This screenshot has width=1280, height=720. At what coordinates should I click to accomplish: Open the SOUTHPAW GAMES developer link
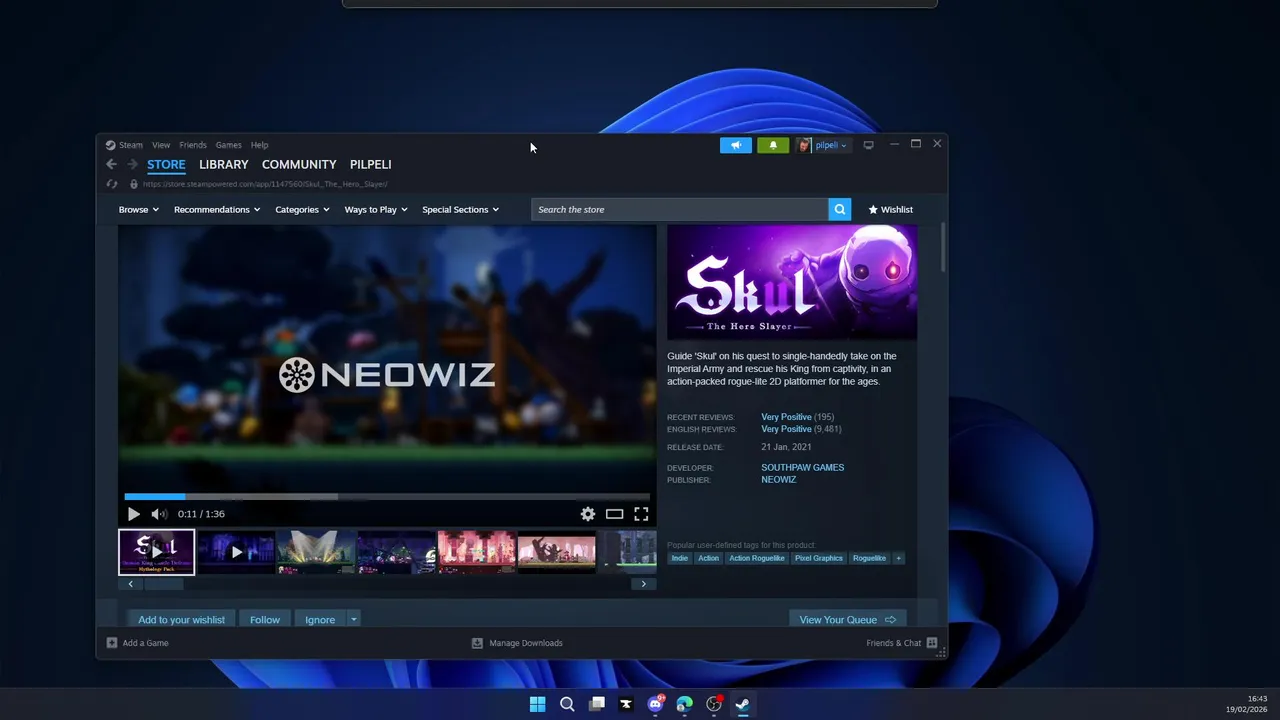point(803,467)
